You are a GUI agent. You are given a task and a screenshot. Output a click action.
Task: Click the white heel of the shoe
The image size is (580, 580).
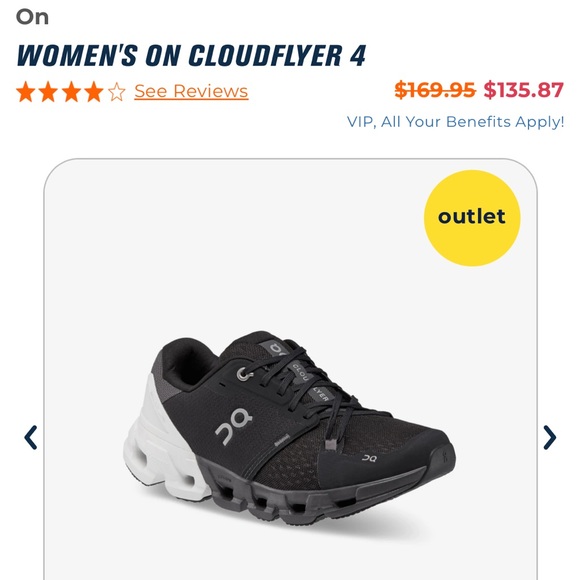tap(163, 440)
